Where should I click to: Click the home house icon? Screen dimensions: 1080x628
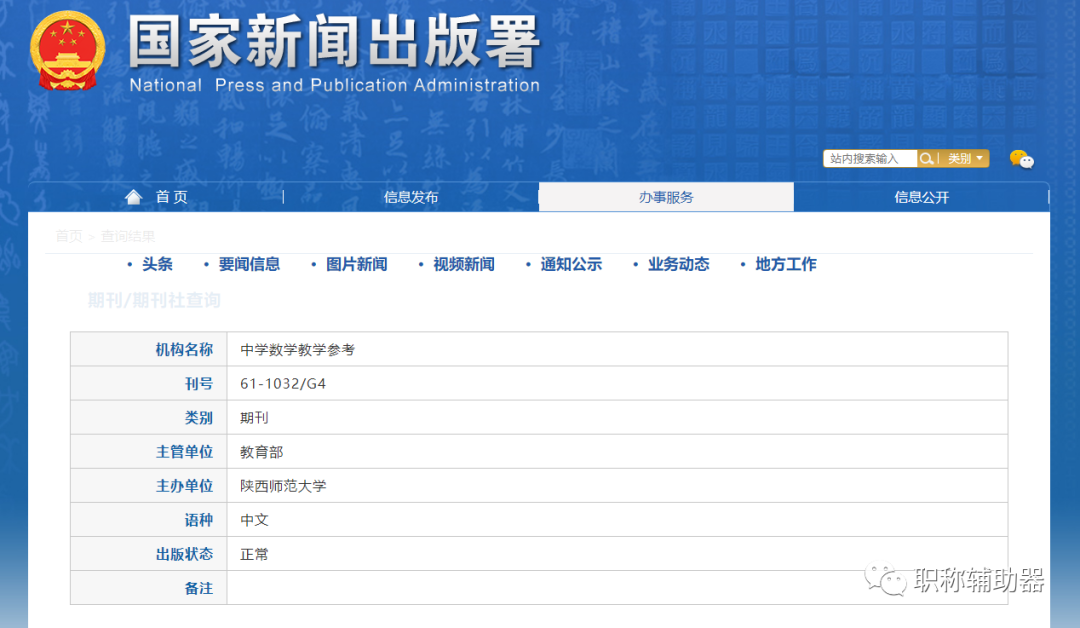point(134,198)
